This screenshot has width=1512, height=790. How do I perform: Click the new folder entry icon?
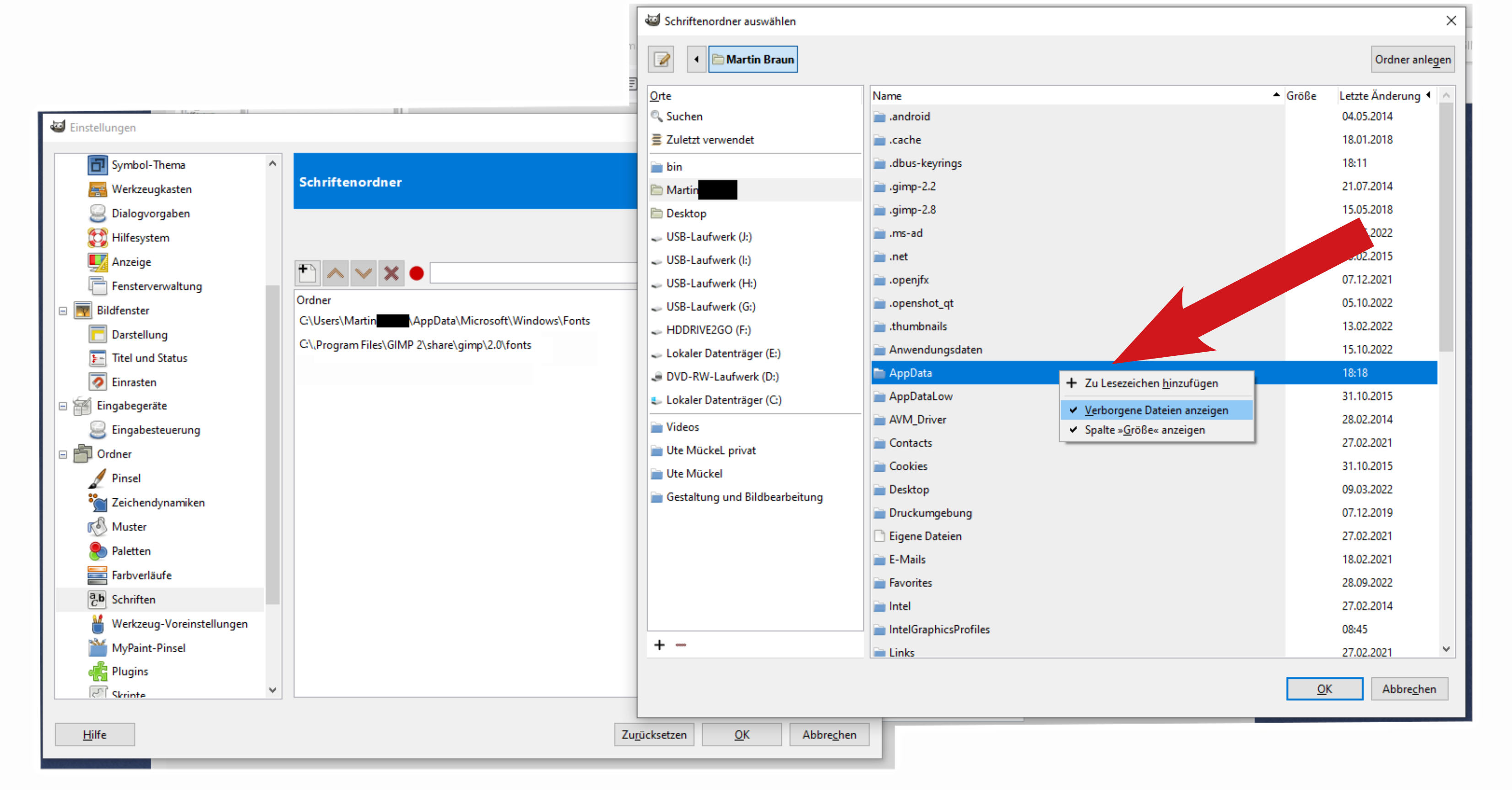[307, 273]
